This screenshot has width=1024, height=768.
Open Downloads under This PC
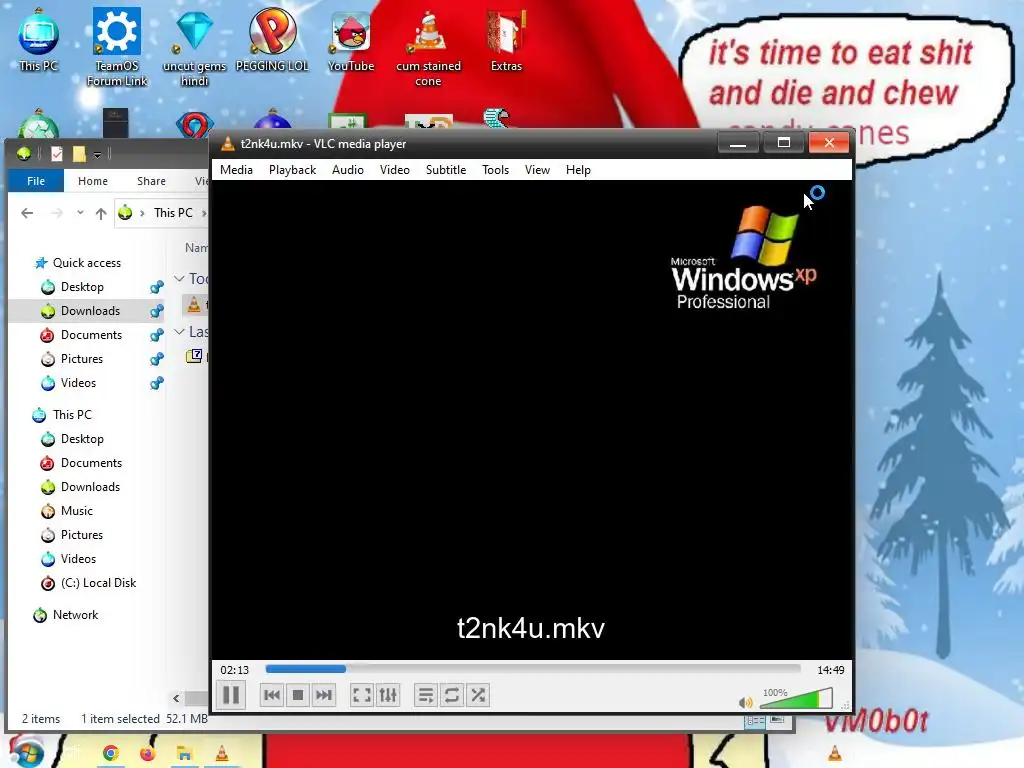[90, 487]
